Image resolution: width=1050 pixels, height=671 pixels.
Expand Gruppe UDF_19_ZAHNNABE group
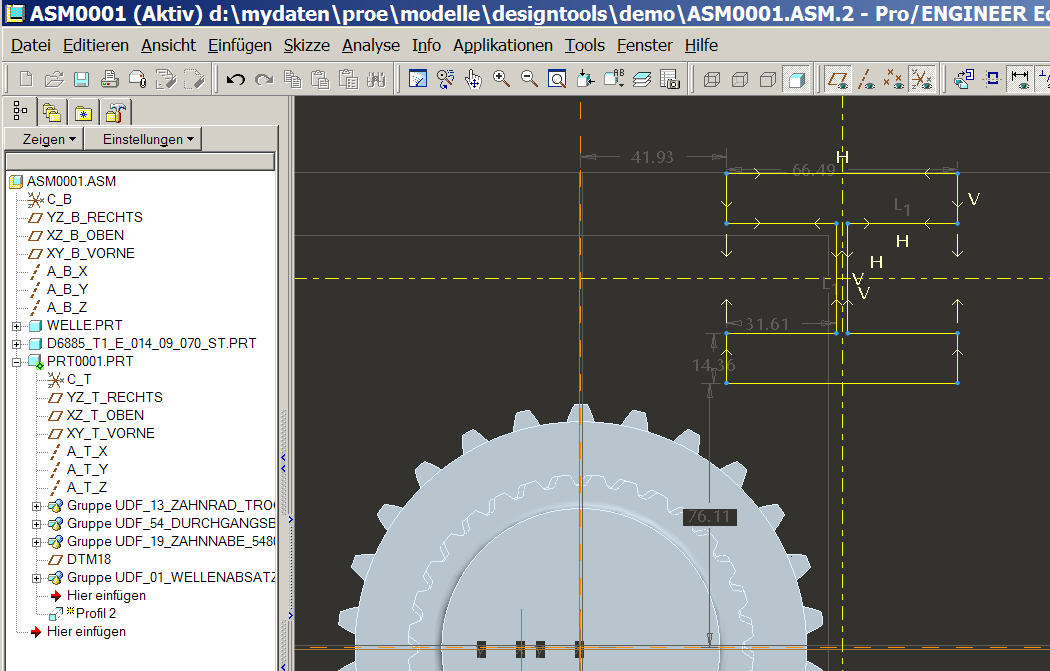36,542
